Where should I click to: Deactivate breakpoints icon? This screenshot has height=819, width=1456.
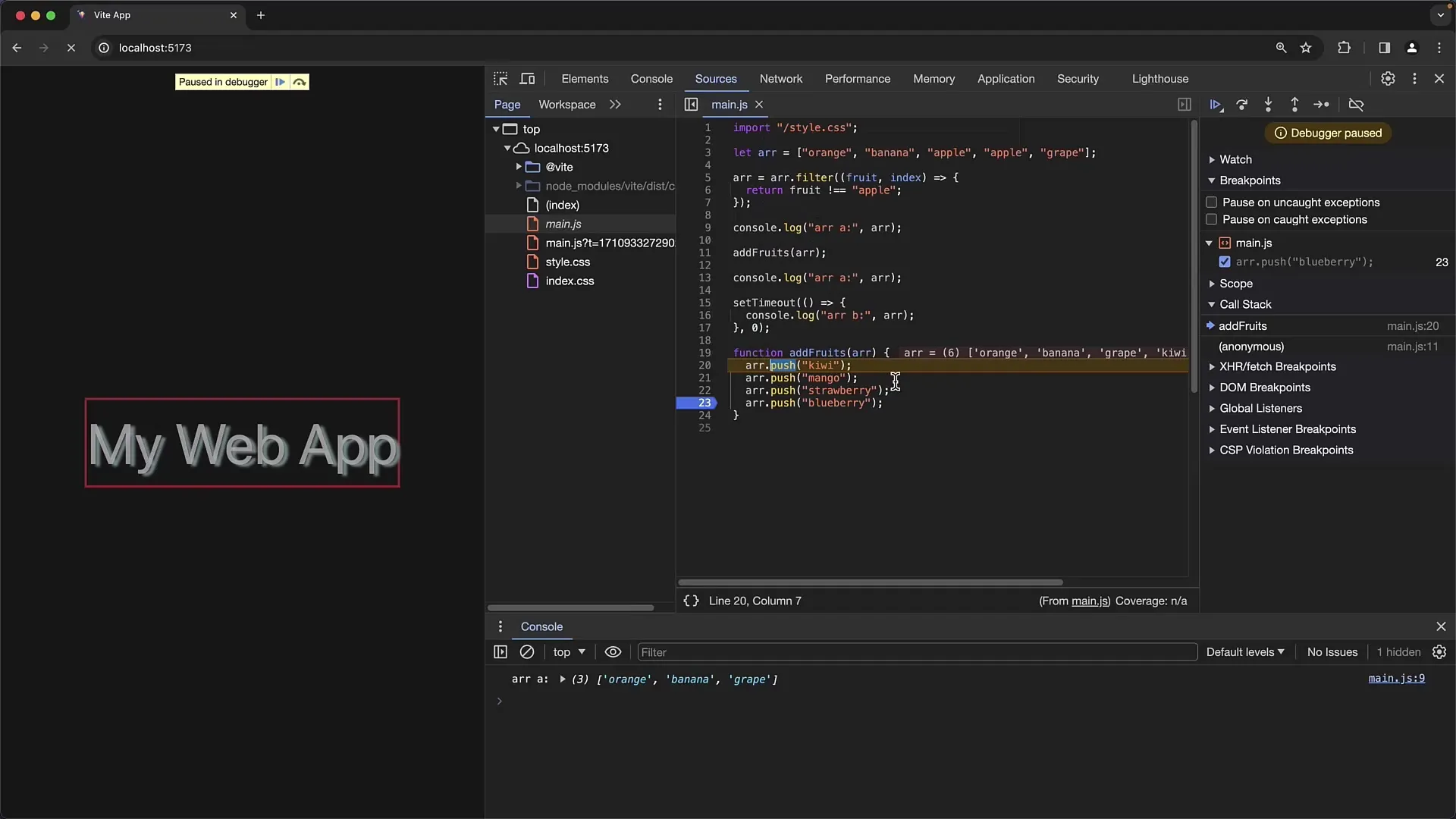[1356, 105]
